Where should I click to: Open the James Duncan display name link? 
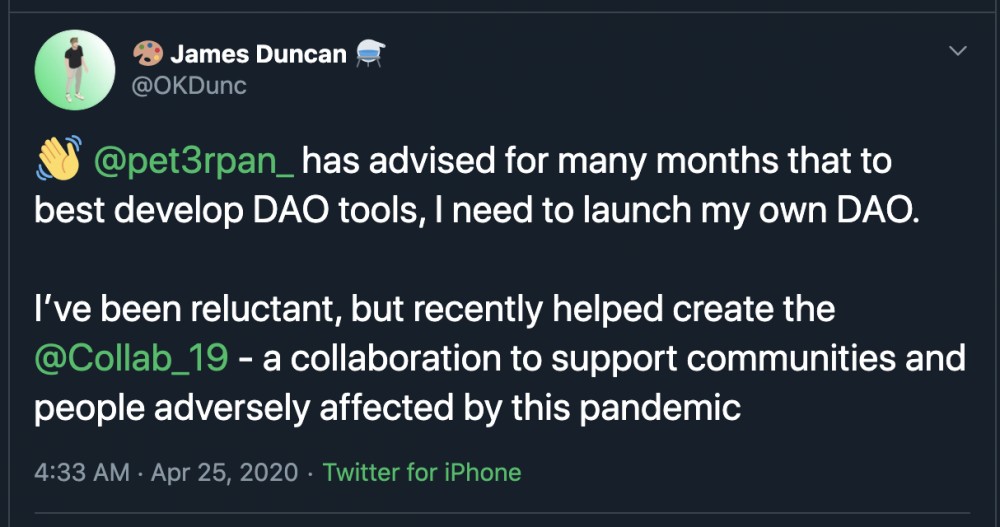tap(256, 54)
